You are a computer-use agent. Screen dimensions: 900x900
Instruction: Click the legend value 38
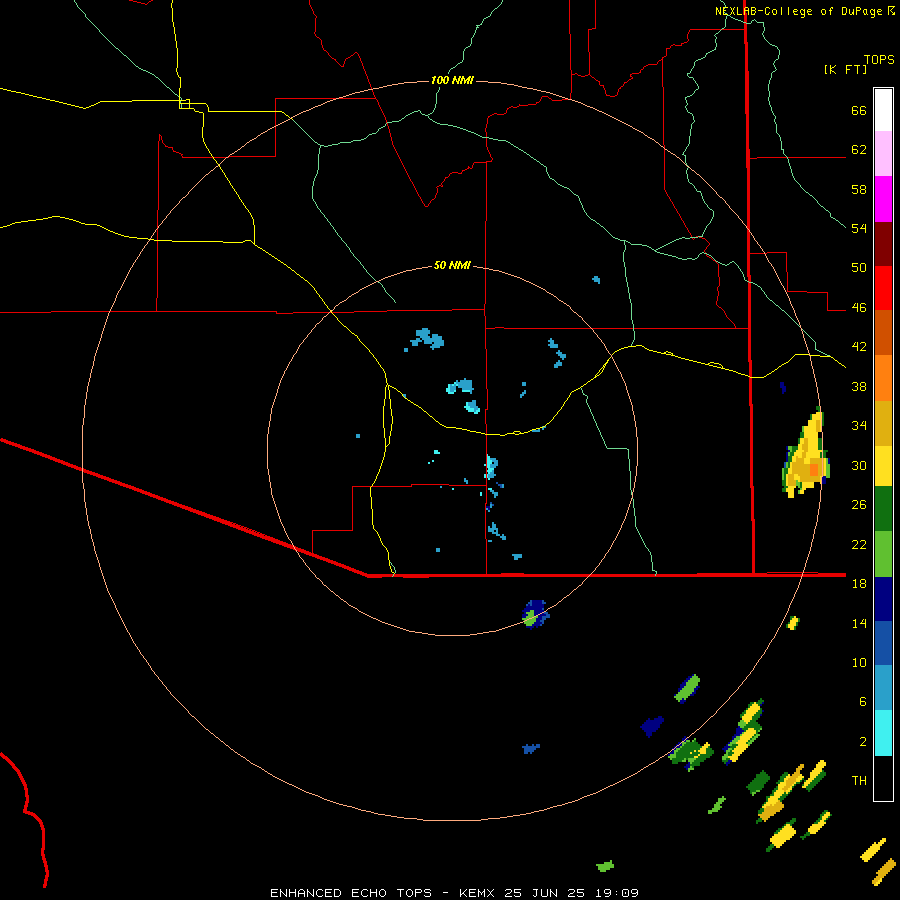[x=859, y=386]
